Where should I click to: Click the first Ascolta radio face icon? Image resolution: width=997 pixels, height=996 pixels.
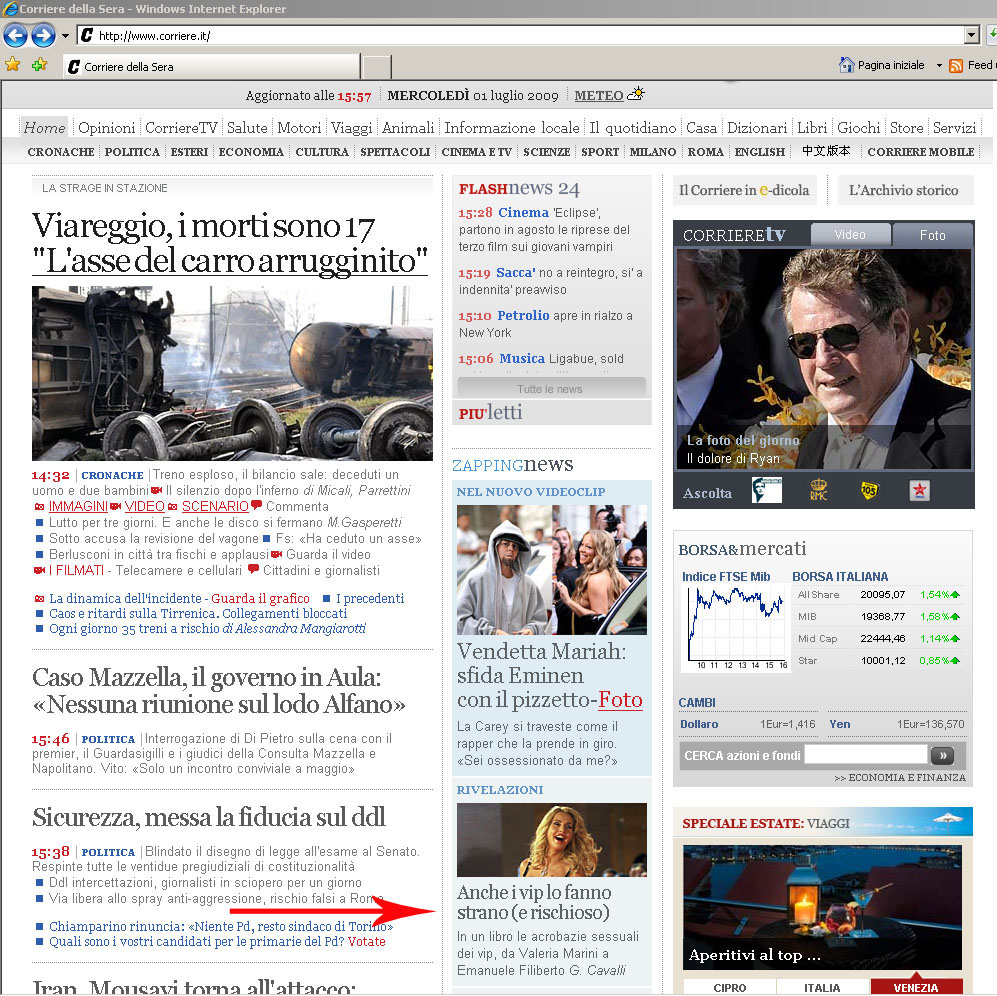pos(766,490)
